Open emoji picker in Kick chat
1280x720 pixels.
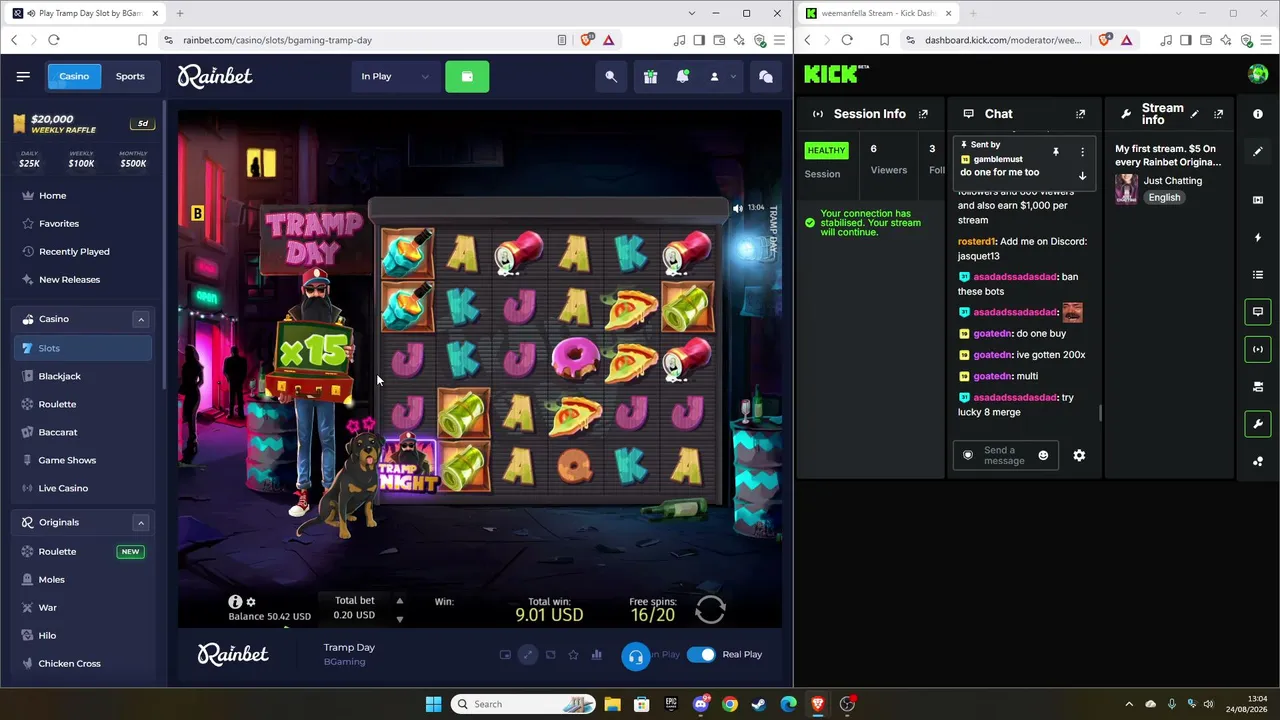click(1043, 455)
